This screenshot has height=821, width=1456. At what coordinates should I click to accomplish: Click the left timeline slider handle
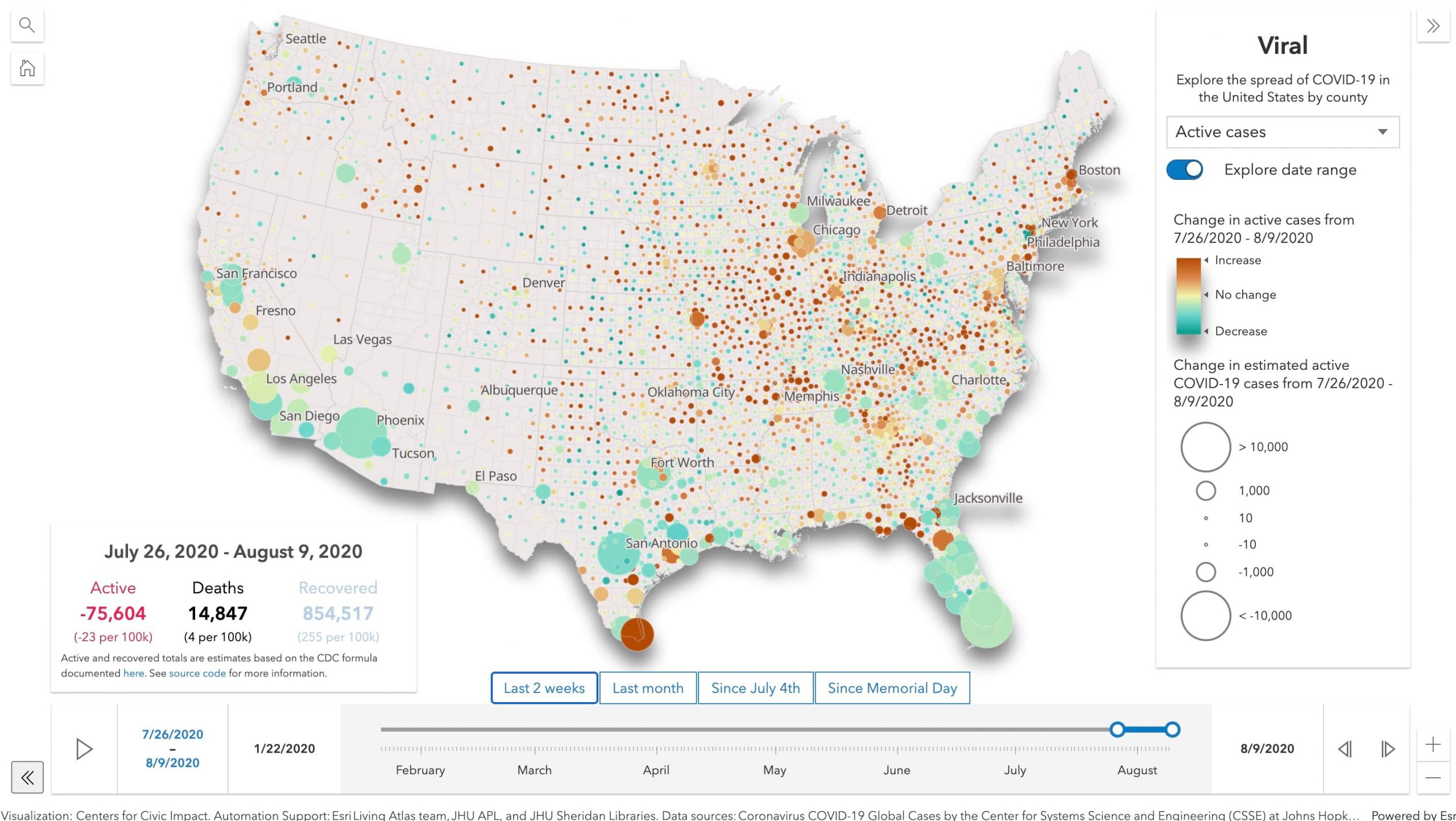tap(1117, 729)
